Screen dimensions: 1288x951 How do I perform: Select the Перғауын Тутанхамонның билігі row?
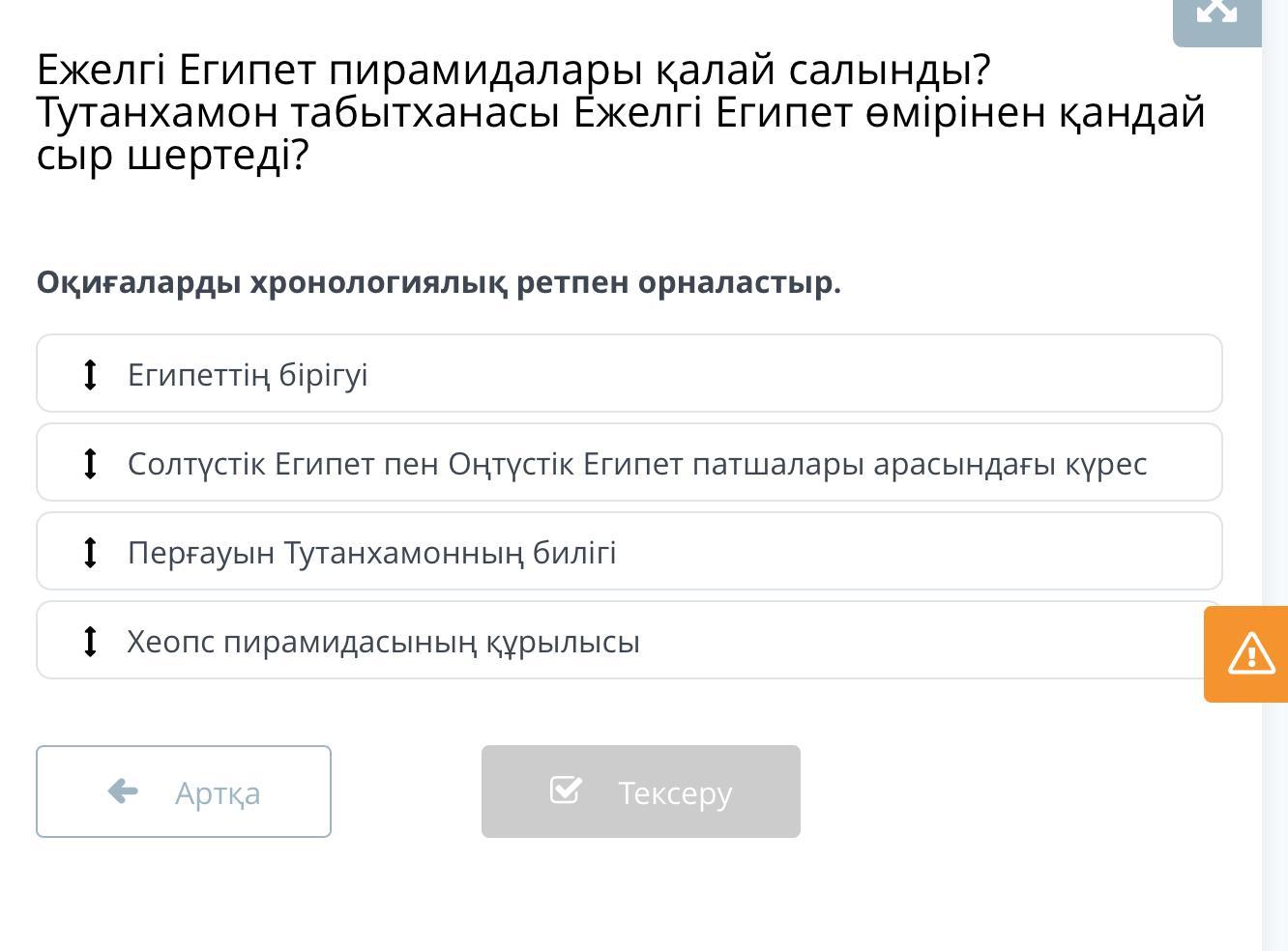click(629, 551)
